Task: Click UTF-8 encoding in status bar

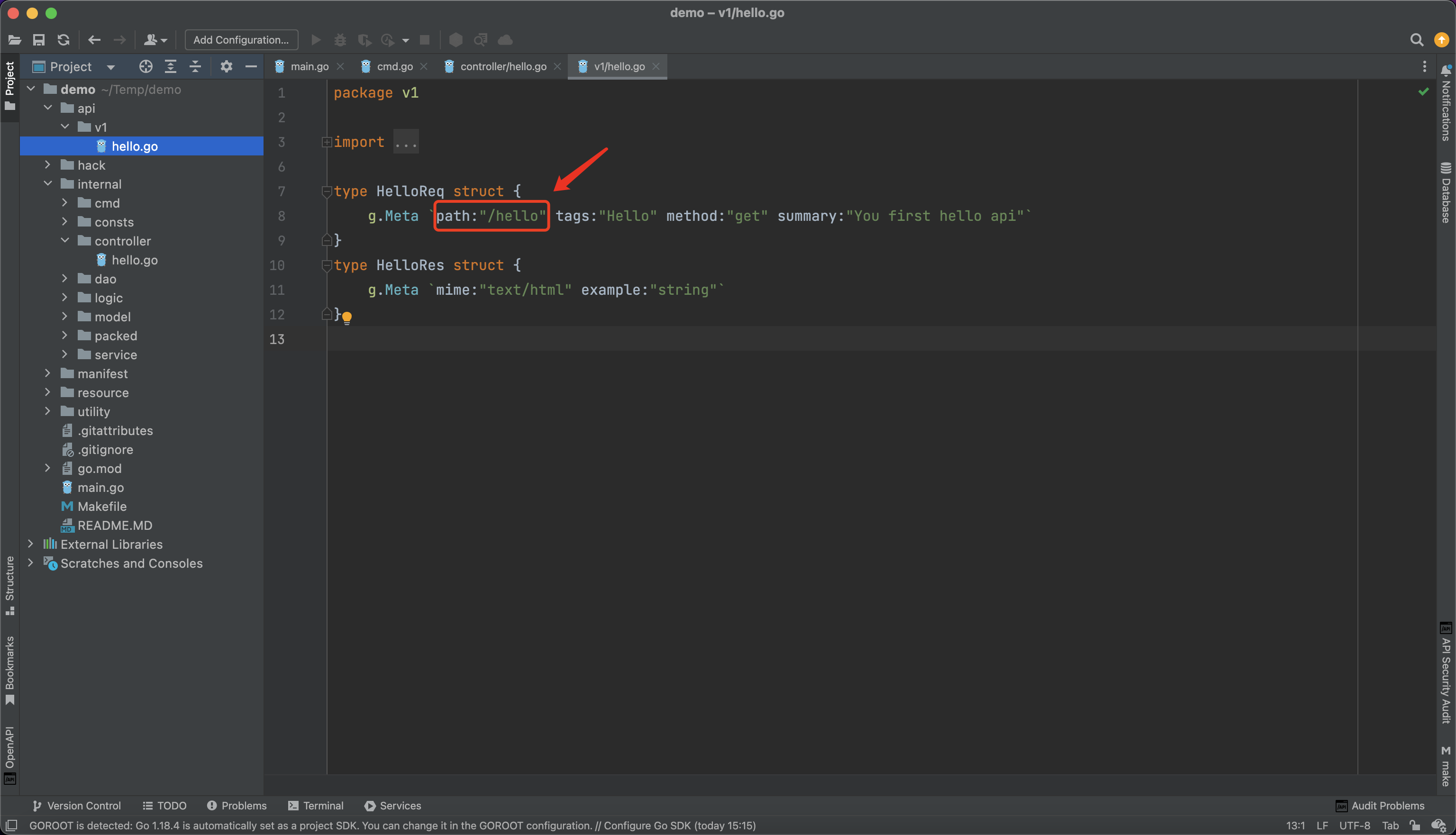Action: pyautogui.click(x=1355, y=825)
